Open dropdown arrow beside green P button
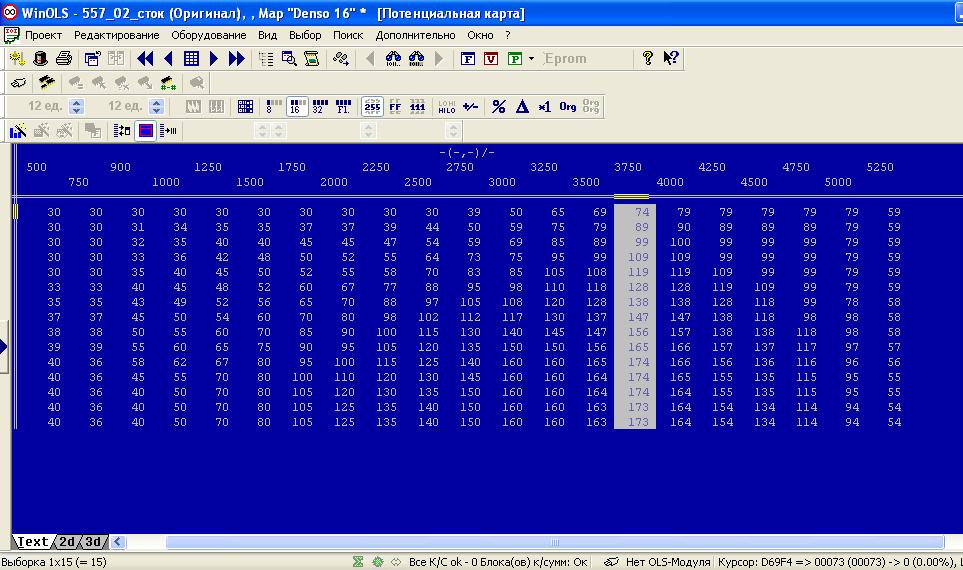The width and height of the screenshot is (963, 570). [x=531, y=59]
